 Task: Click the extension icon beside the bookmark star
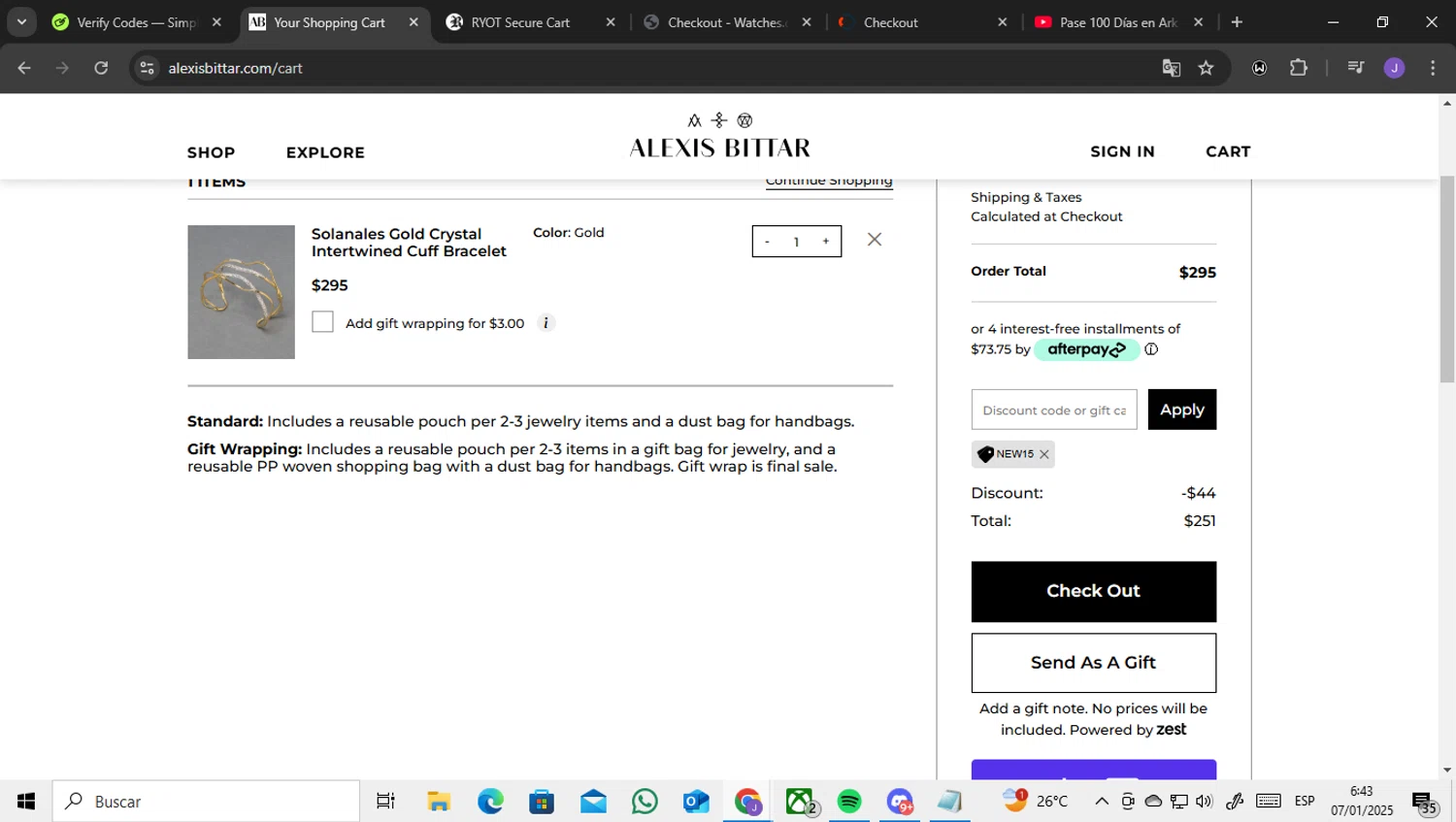tap(1259, 68)
